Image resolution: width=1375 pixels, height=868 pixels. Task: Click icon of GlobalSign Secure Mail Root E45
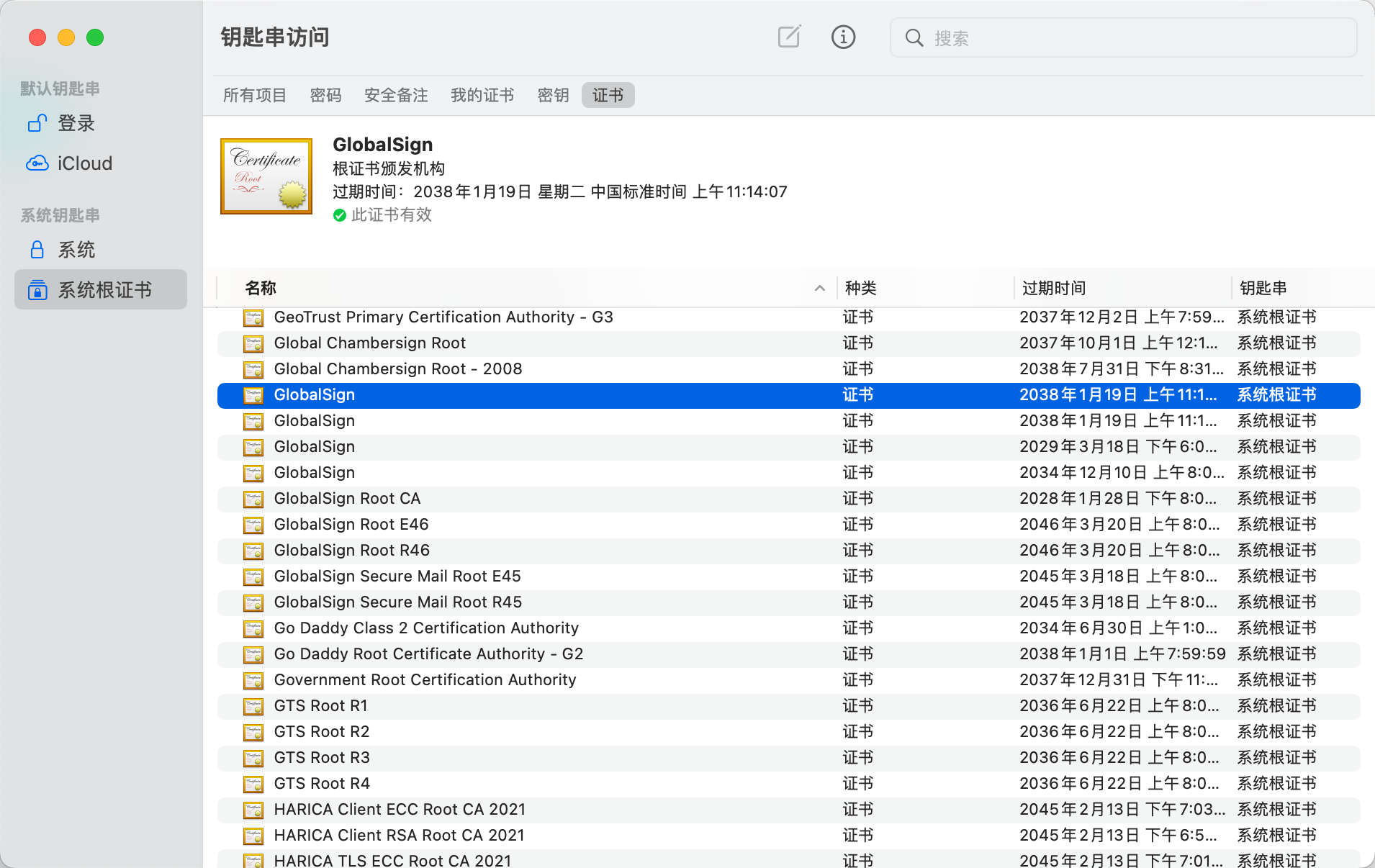click(253, 577)
